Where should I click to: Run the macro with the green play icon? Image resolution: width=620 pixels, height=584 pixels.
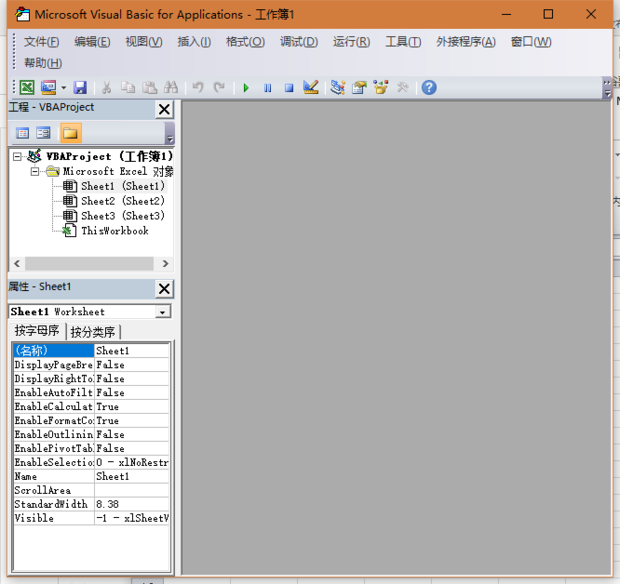pyautogui.click(x=246, y=88)
